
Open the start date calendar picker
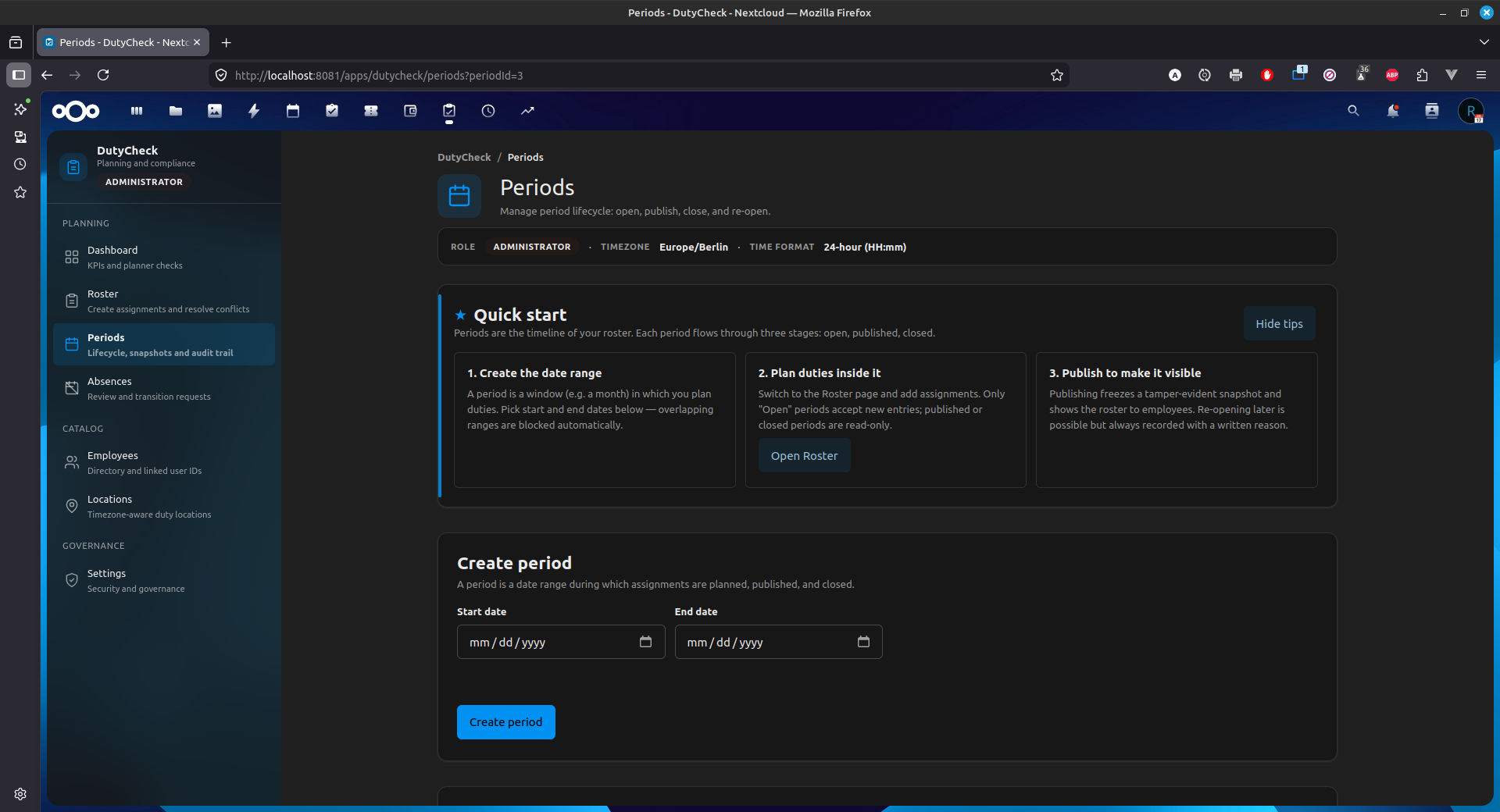645,642
